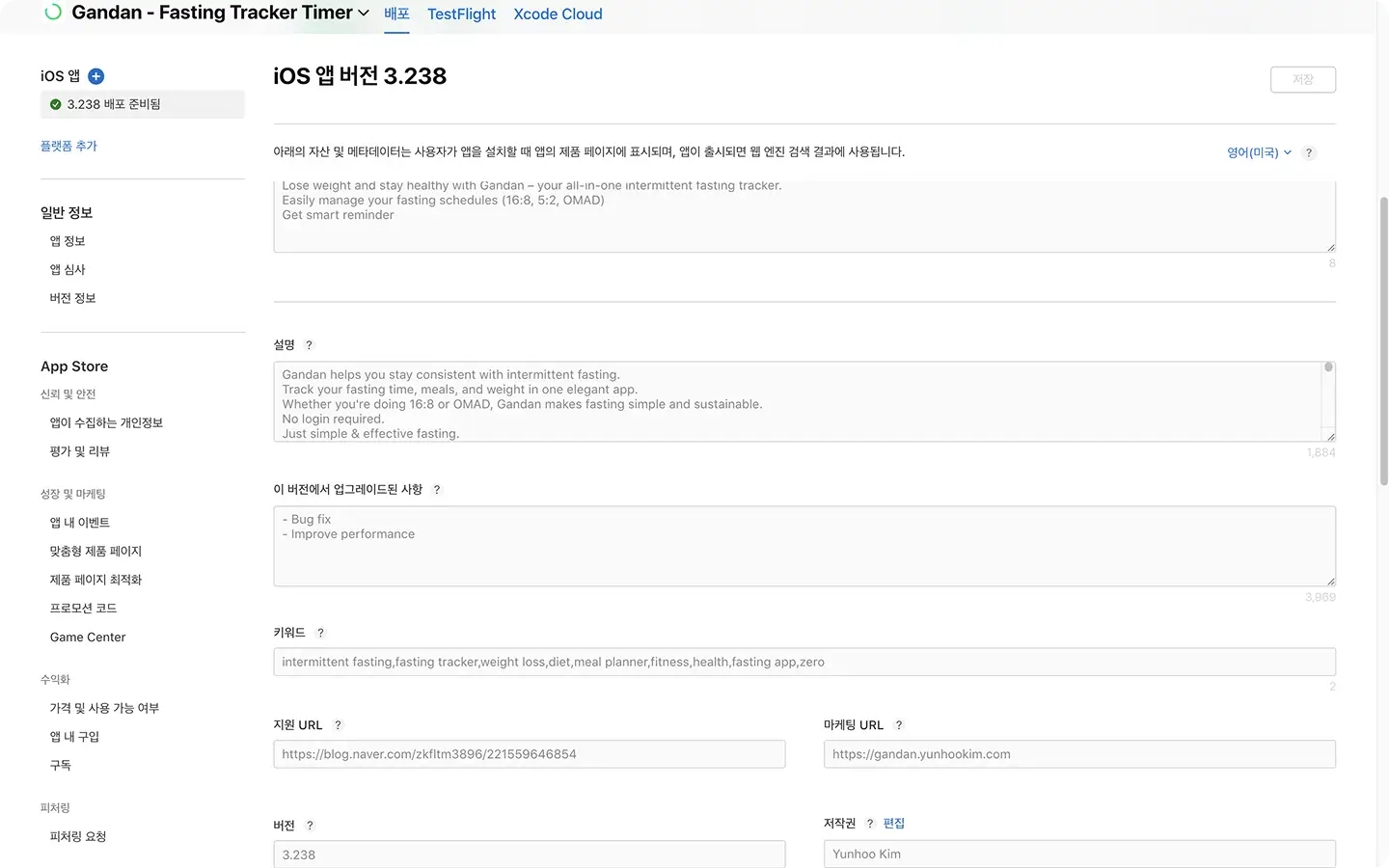Open help icon next to 마케팅 URL

898,725
